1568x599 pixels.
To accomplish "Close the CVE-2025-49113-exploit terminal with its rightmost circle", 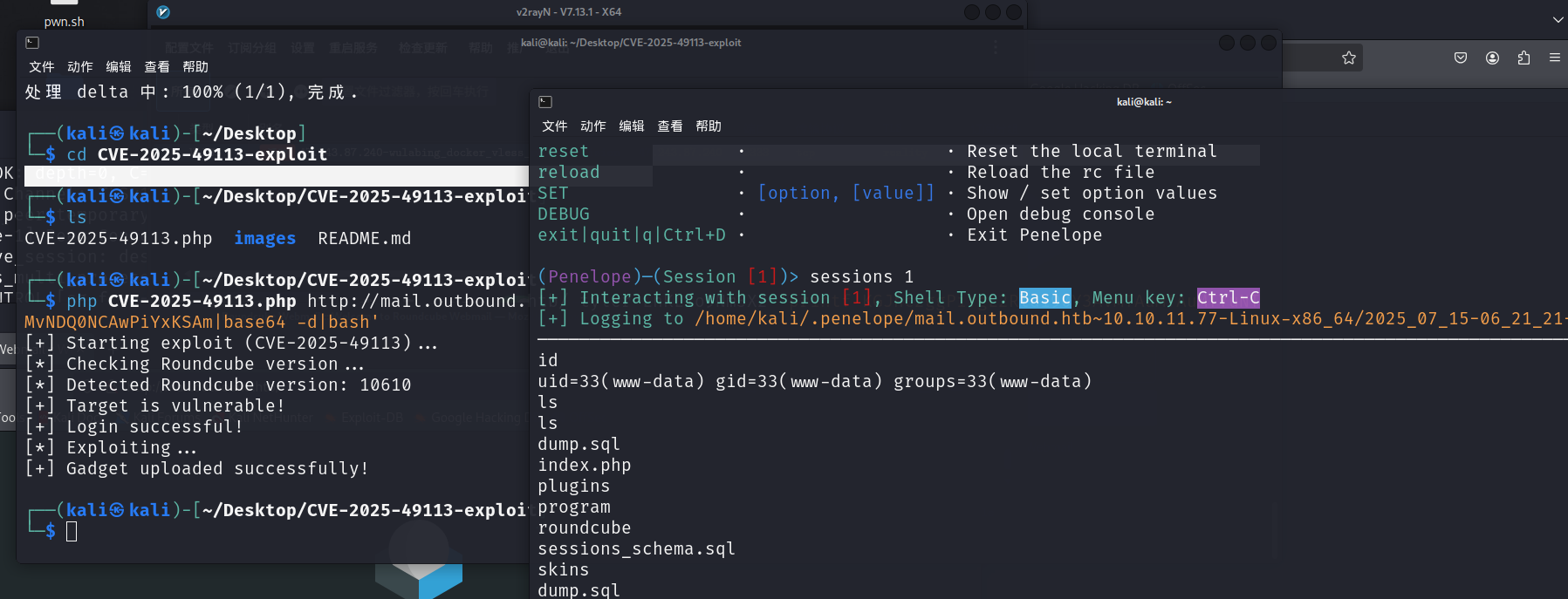I will (x=1269, y=43).
